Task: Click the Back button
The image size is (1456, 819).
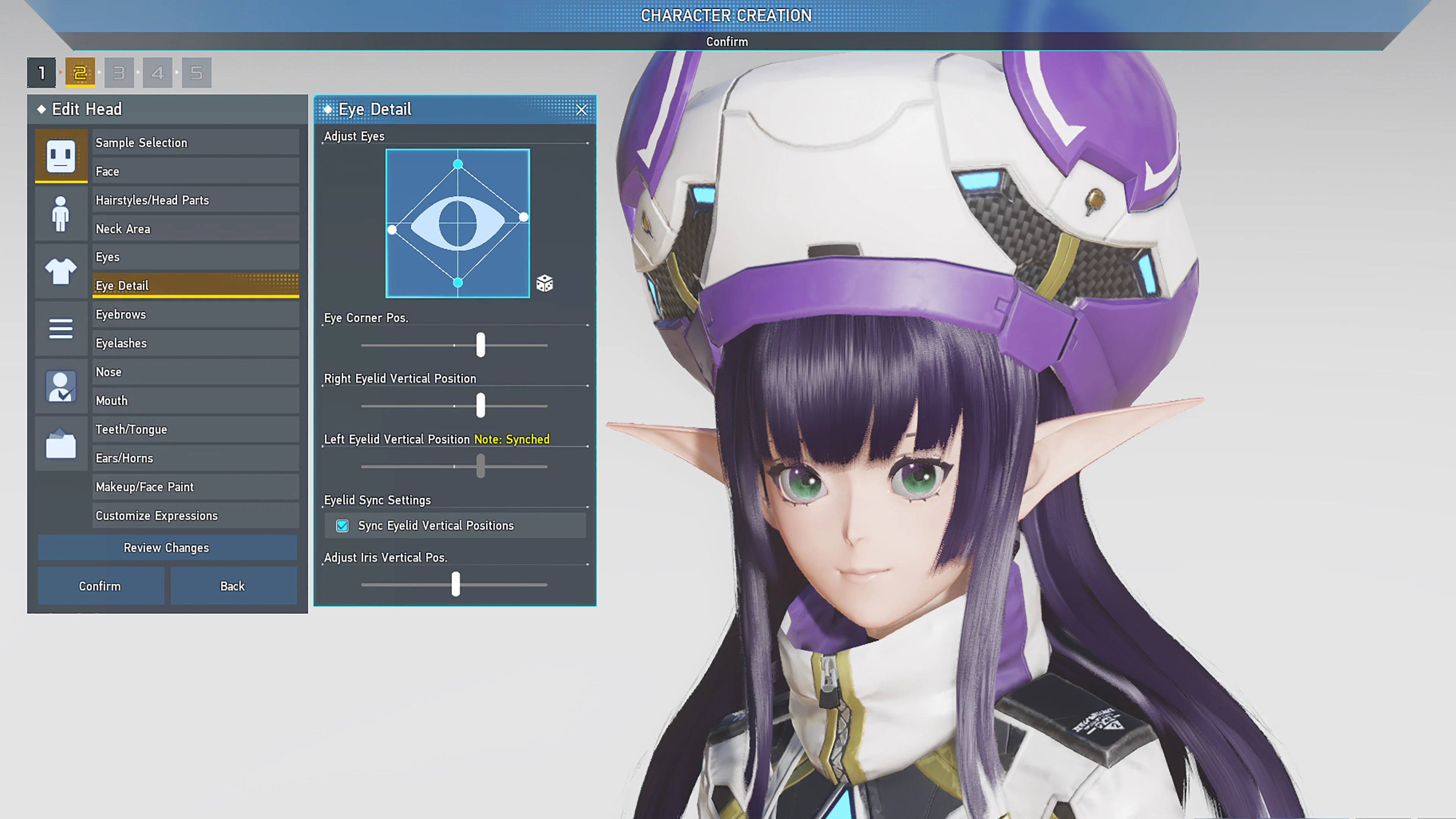Action: point(232,585)
